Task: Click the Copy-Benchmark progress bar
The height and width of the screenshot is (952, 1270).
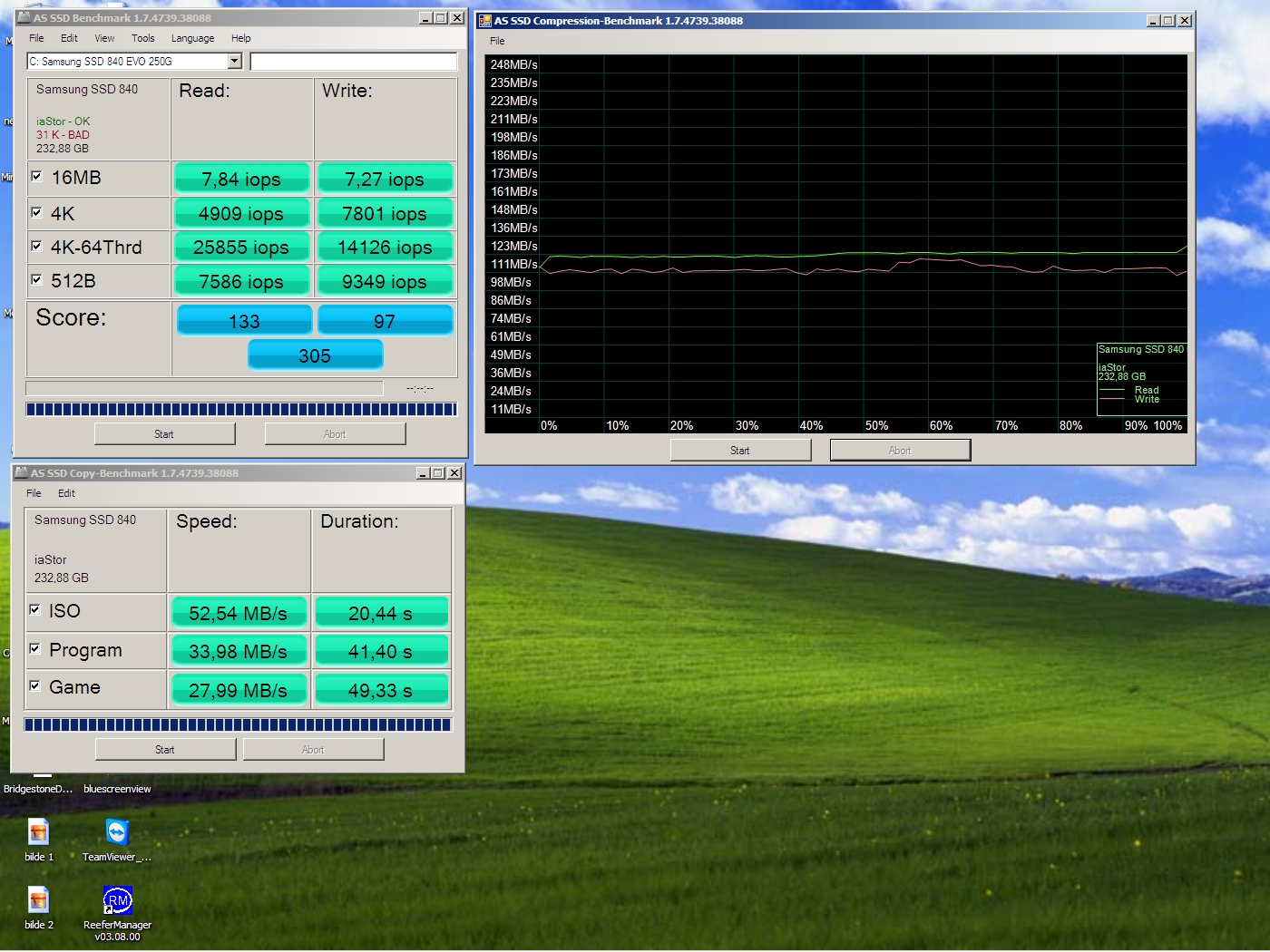Action: pos(238,725)
